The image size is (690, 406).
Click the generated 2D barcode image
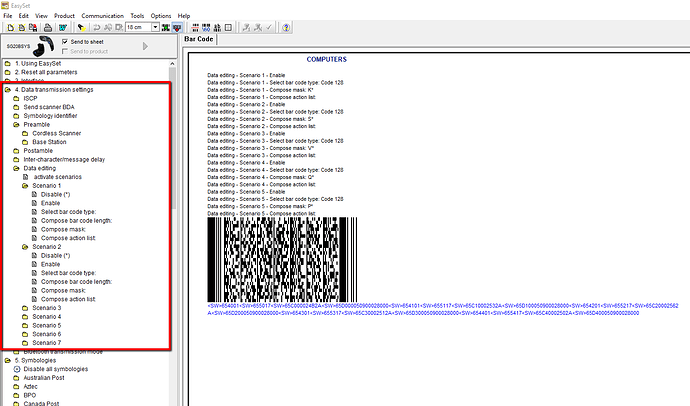282,260
